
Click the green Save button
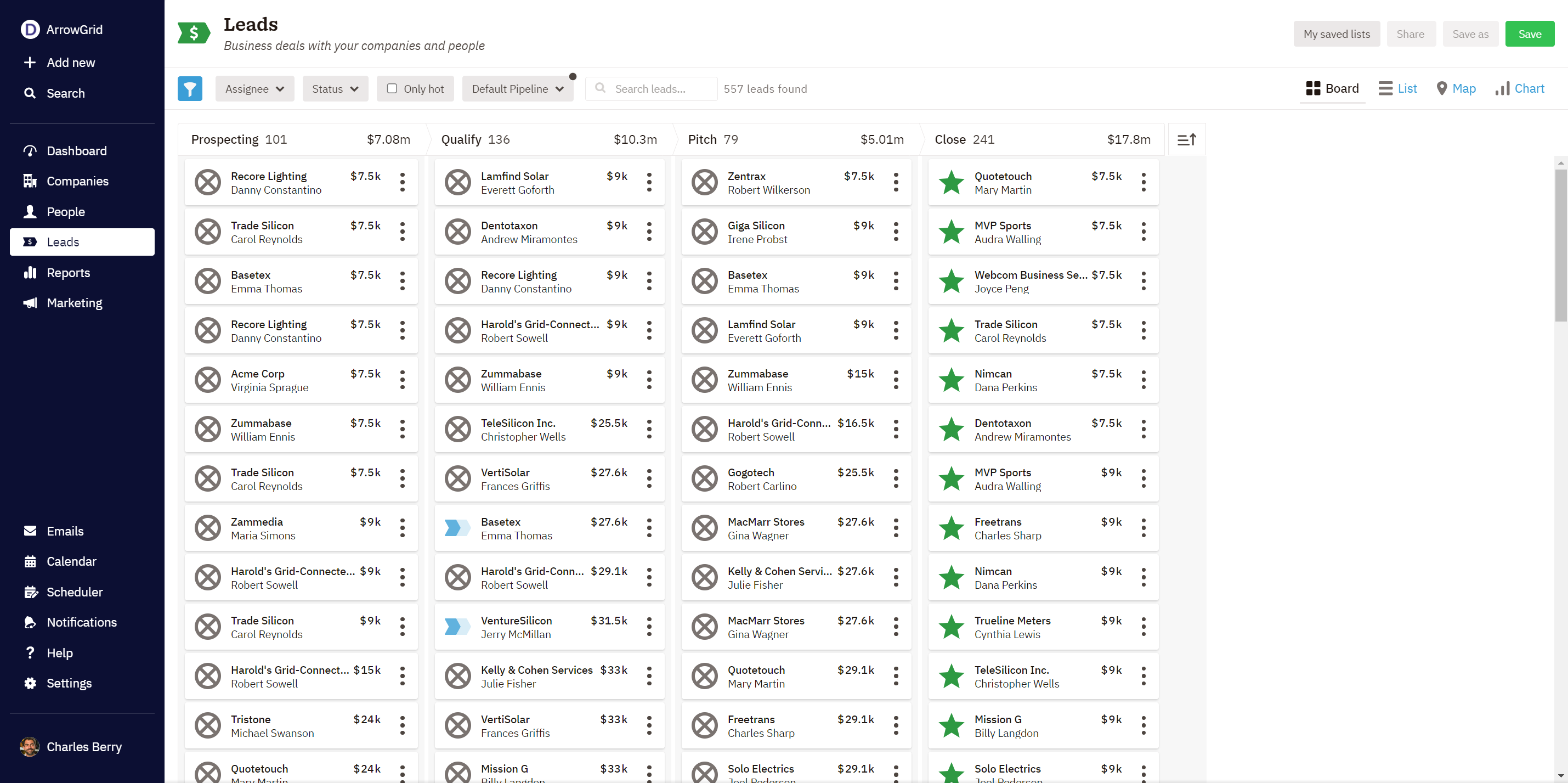click(1529, 34)
